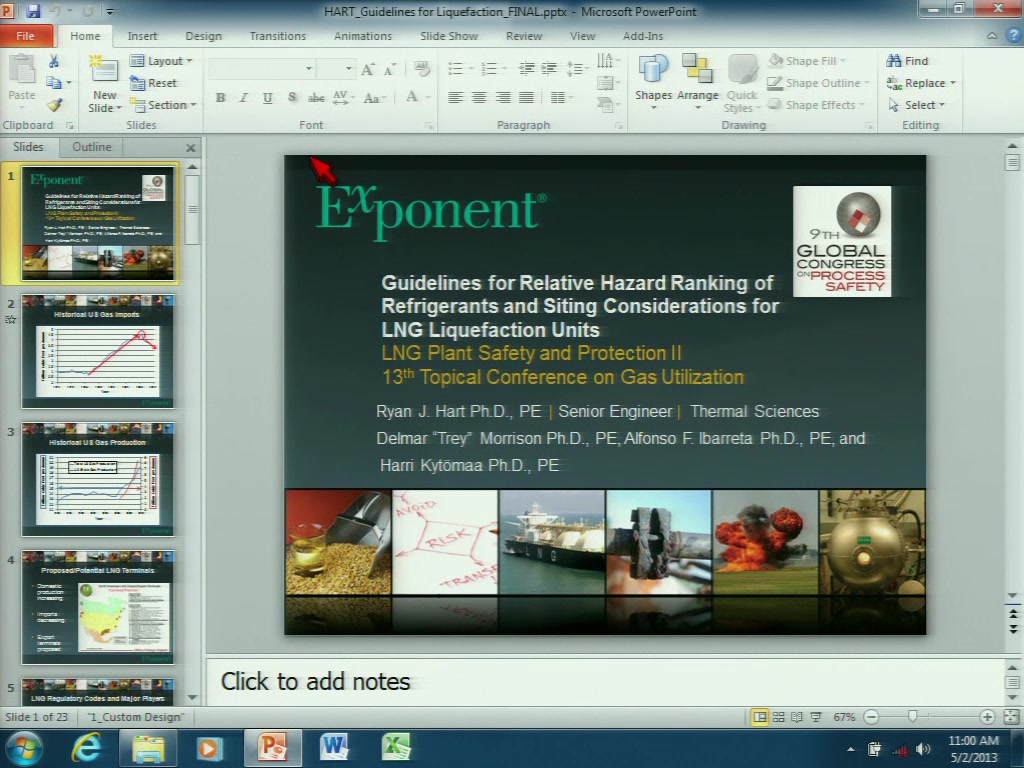Switch to the Design tab
Viewport: 1024px width, 768px height.
(x=203, y=36)
